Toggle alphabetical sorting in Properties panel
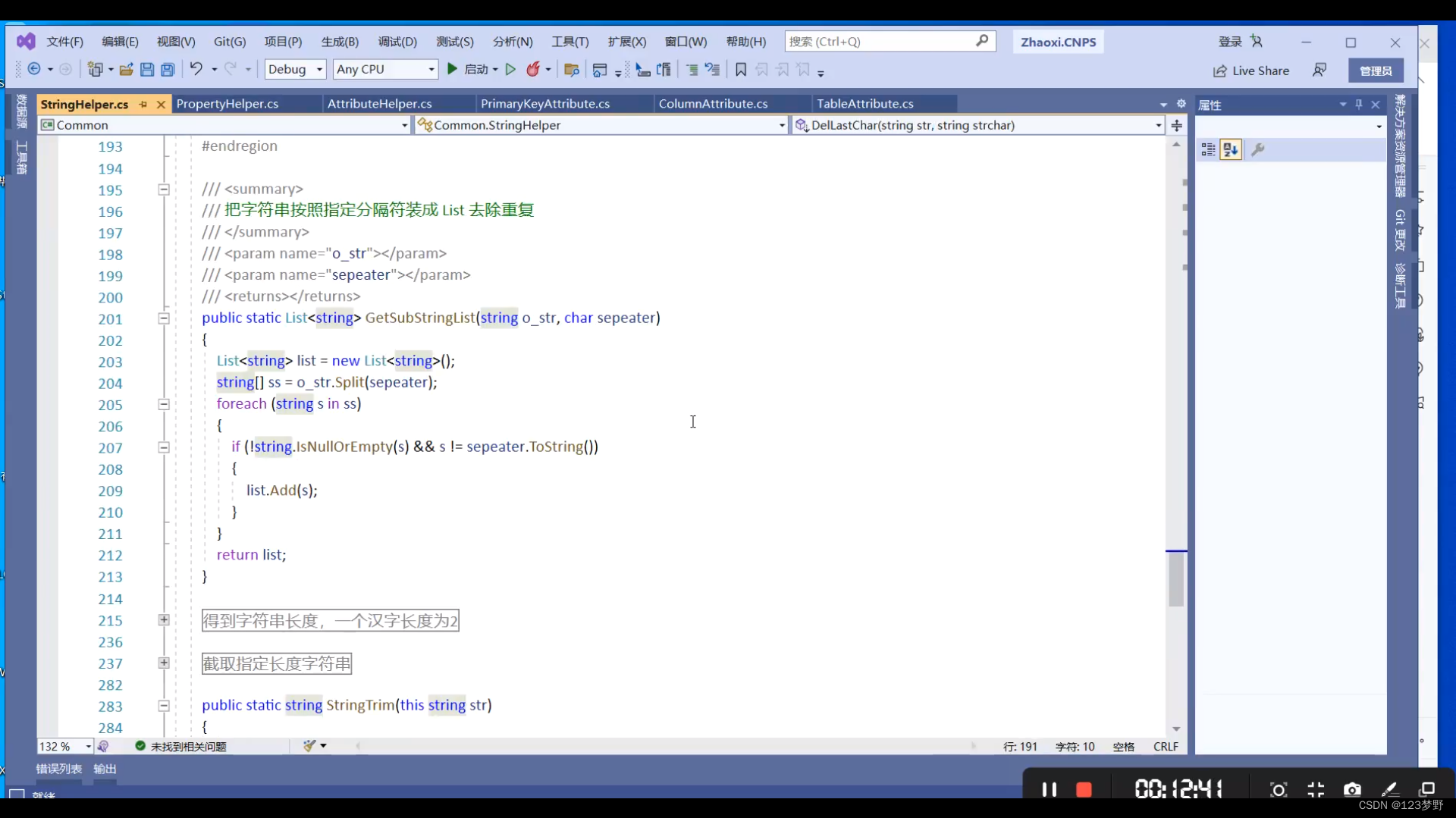 click(1231, 149)
